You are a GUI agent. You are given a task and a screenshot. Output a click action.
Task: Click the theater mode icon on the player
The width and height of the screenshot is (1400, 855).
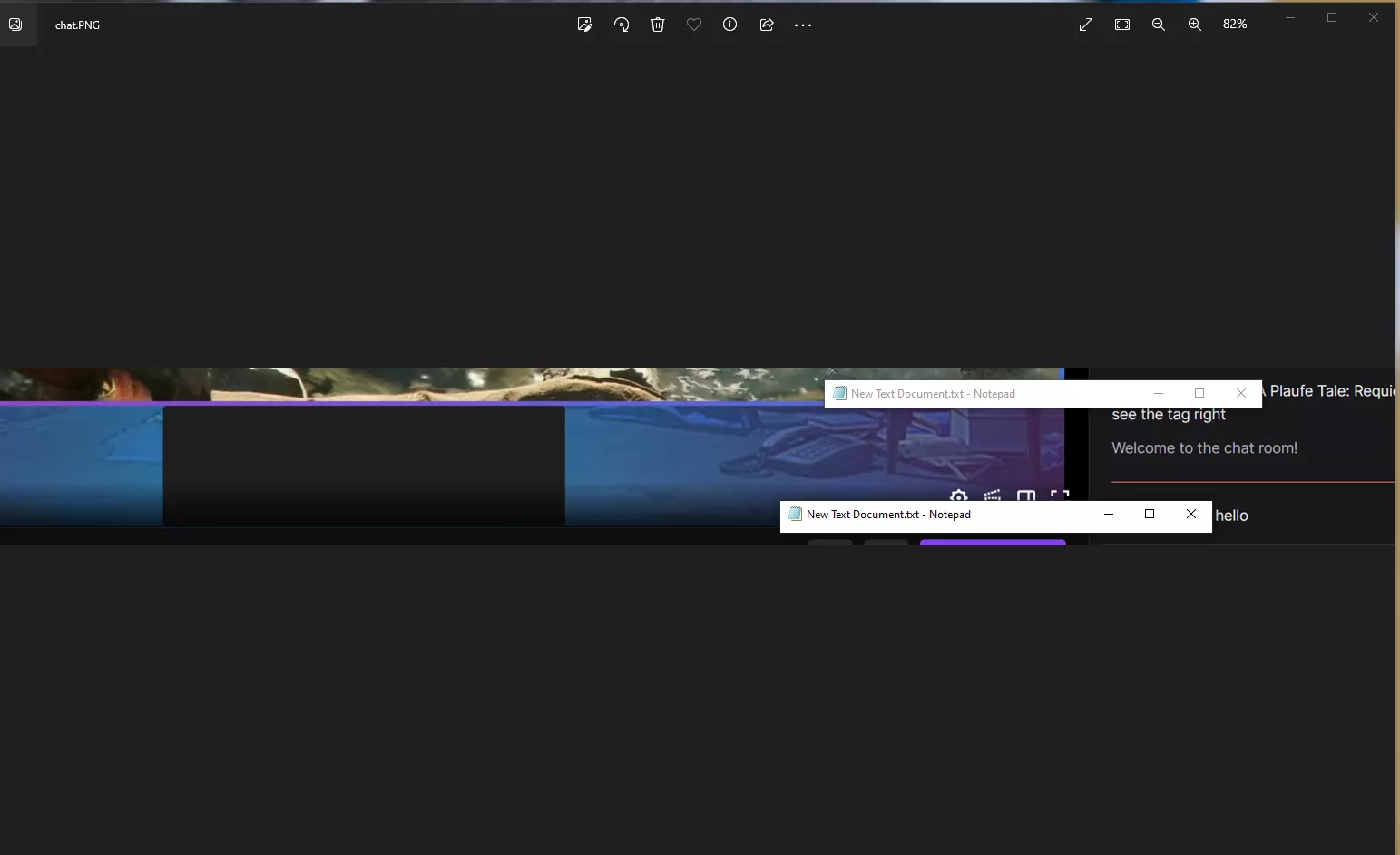click(x=1024, y=497)
